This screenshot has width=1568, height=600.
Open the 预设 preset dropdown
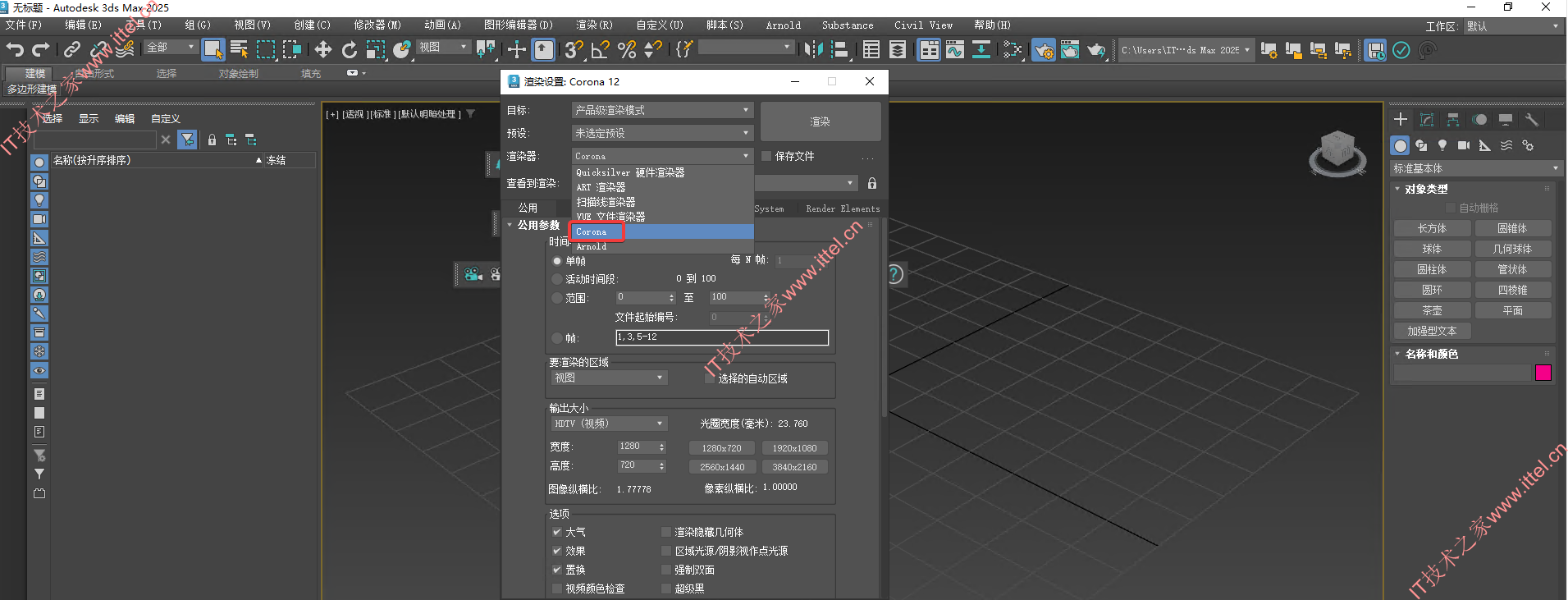(662, 133)
